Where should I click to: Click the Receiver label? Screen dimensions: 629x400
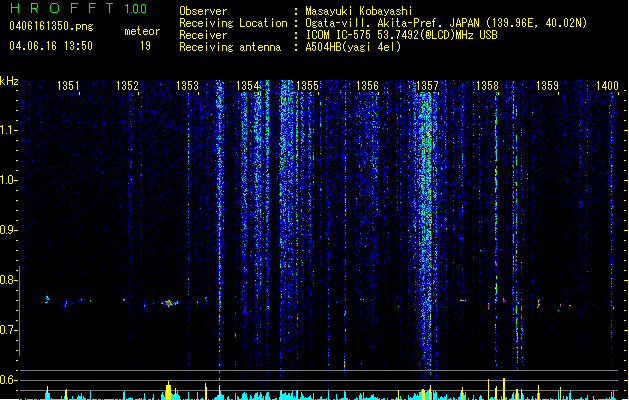pyautogui.click(x=203, y=35)
